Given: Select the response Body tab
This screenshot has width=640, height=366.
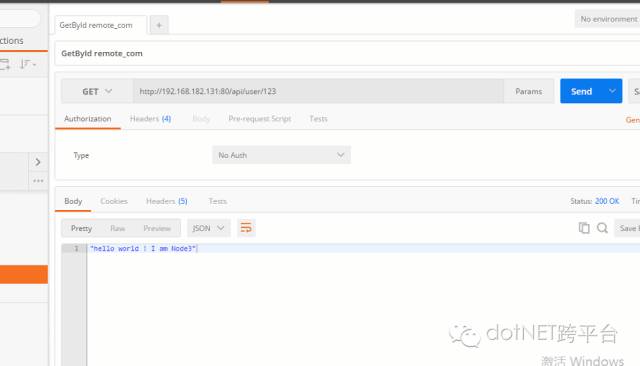Looking at the screenshot, I should coord(73,201).
